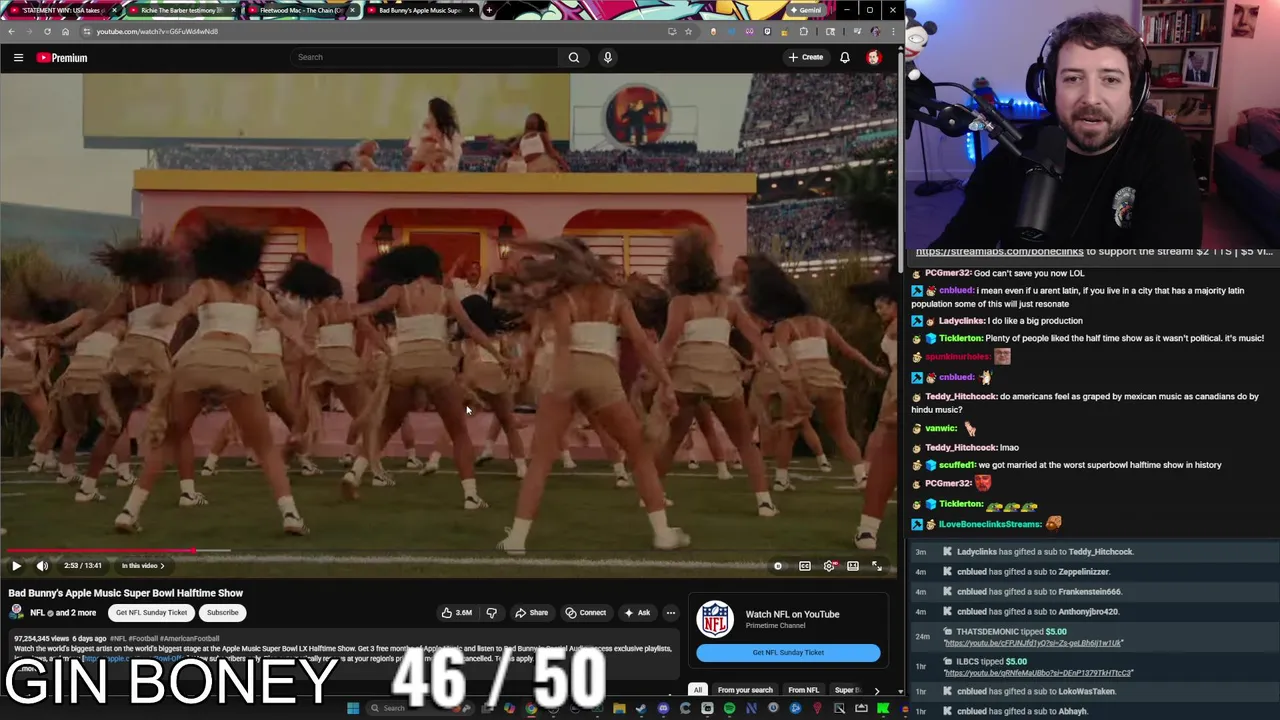This screenshot has height=720, width=1280.
Task: Open Chrome extensions puzzle icon
Action: (x=803, y=31)
